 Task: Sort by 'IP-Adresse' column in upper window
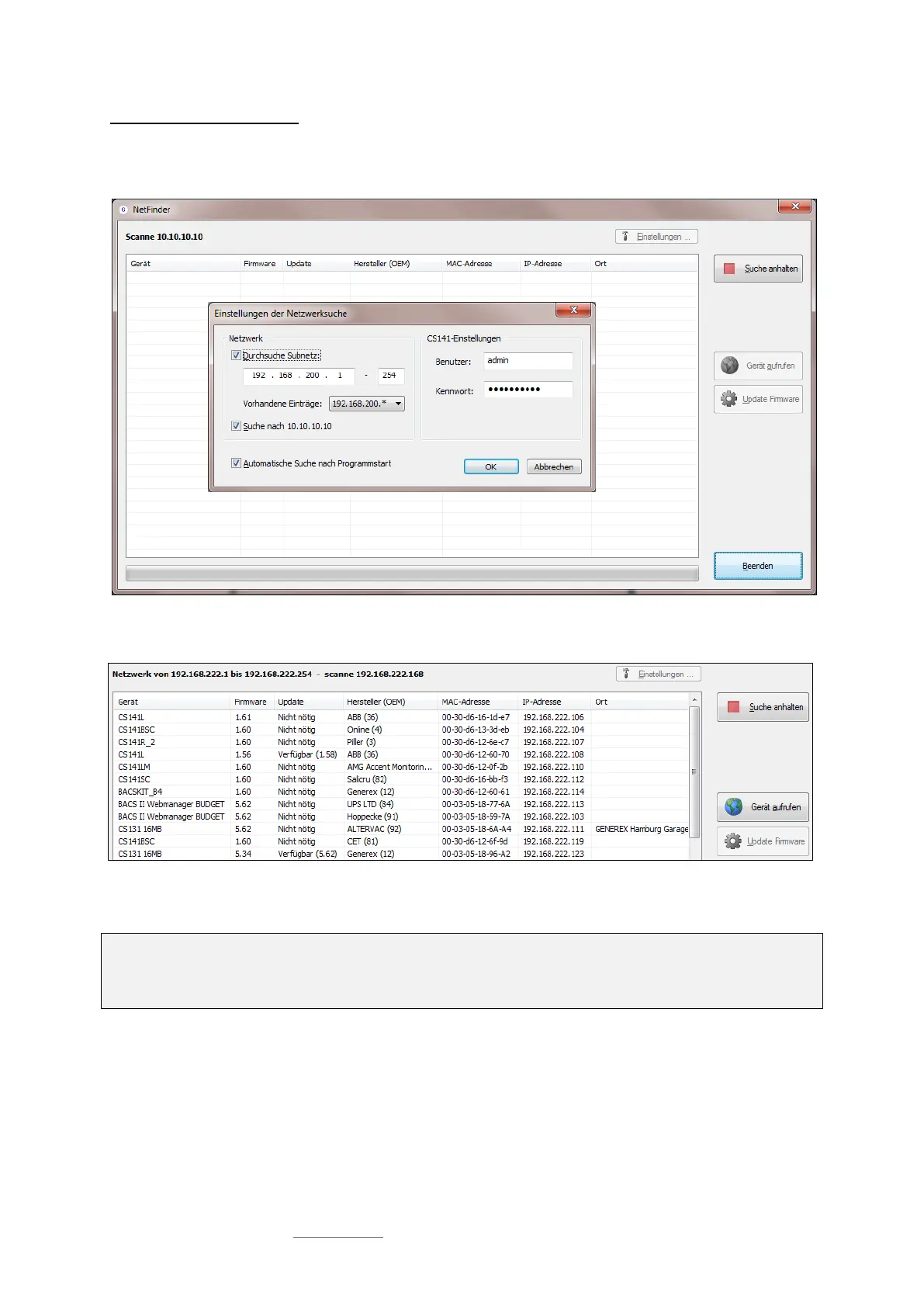coord(555,264)
